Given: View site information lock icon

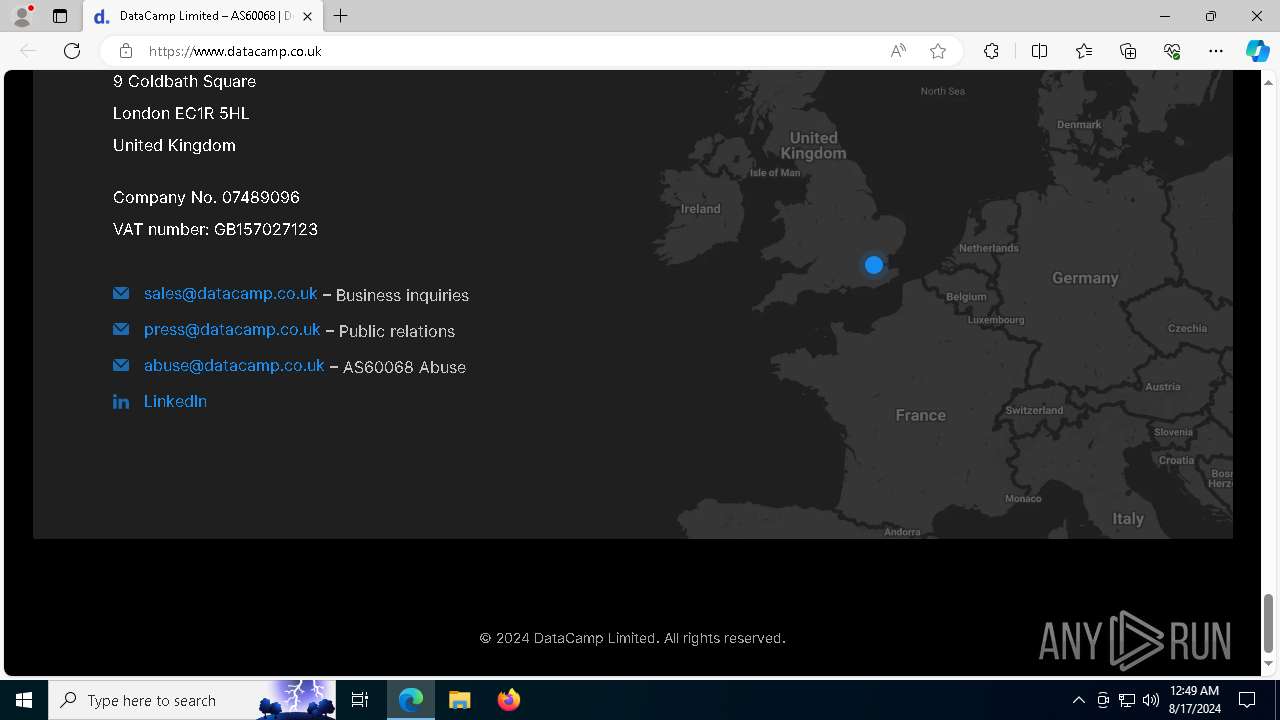Looking at the screenshot, I should pos(126,51).
